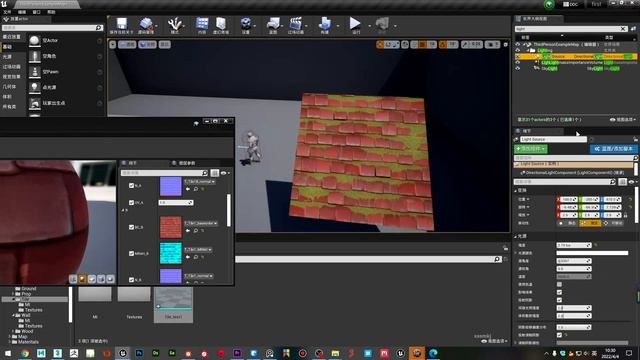Switch material preview to the plane primitive
The image size is (640, 360).
[x=92, y=279]
